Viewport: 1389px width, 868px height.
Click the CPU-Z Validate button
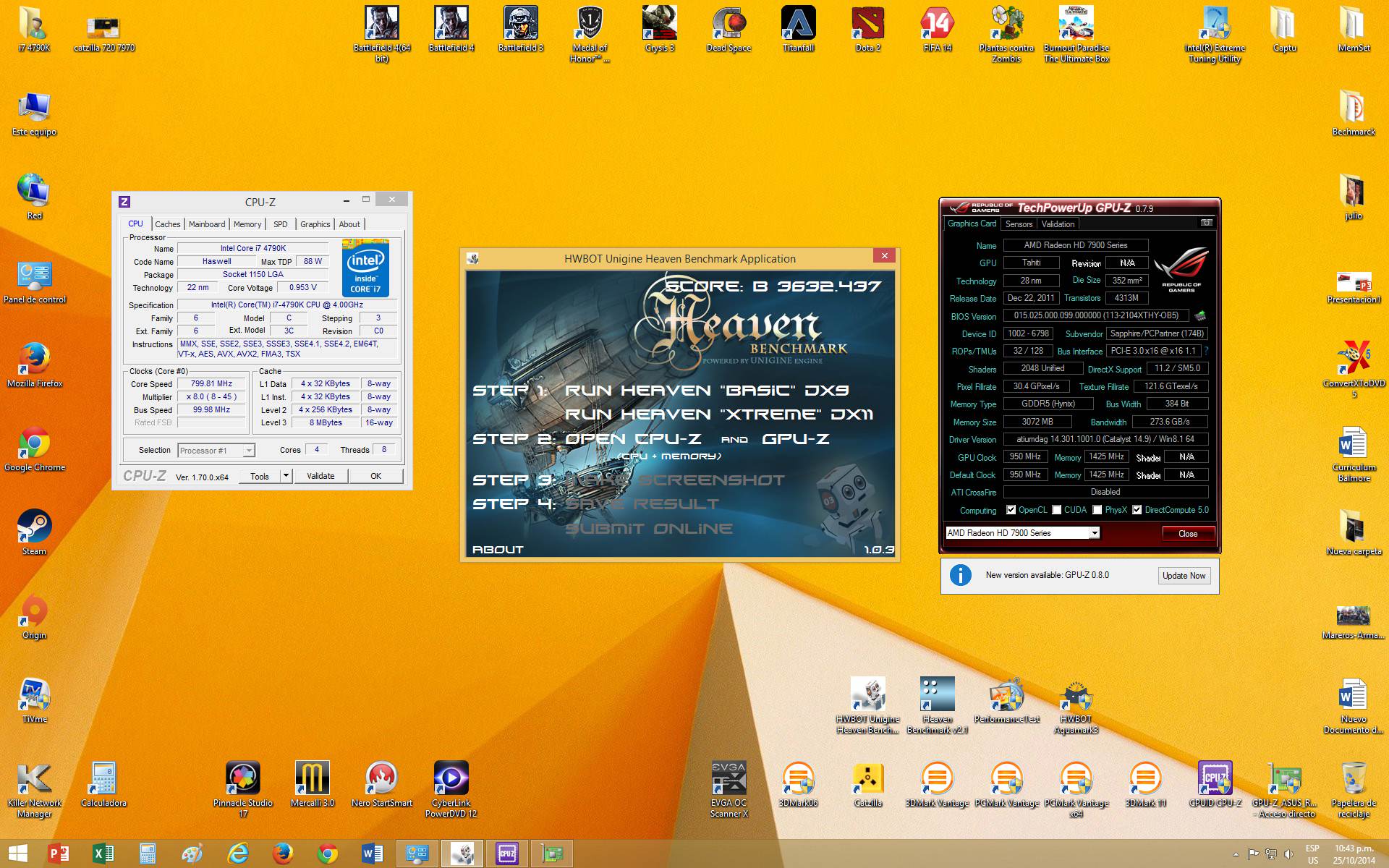pos(320,476)
